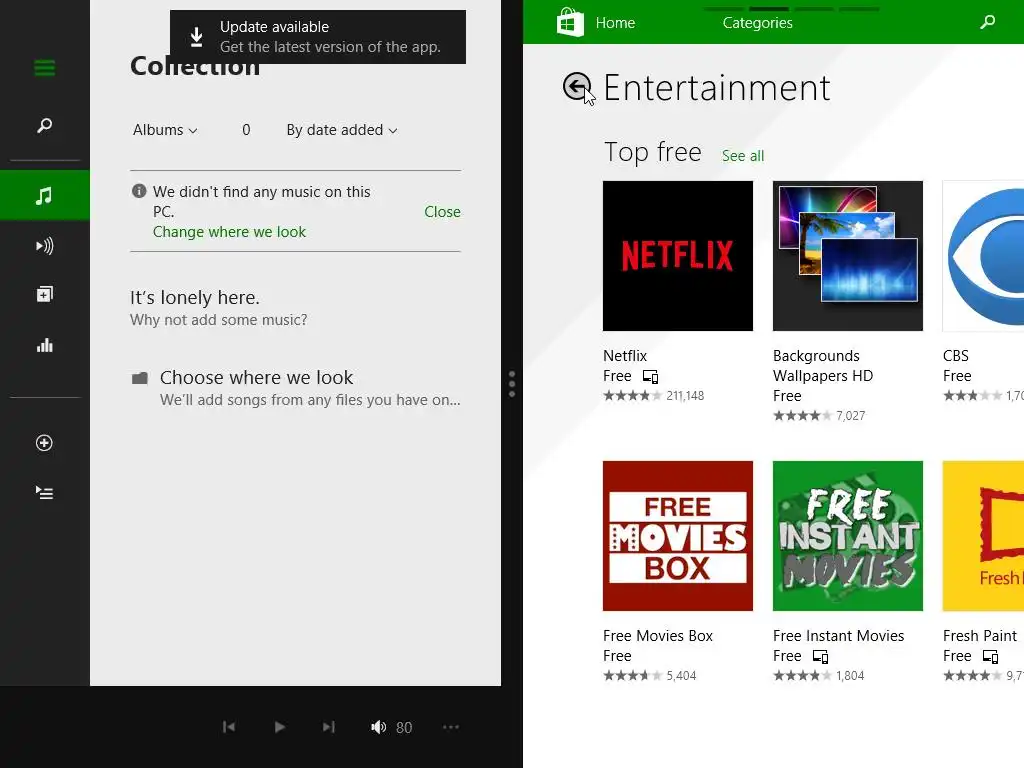The height and width of the screenshot is (768, 1024).
Task: Click the device icon beside Free Instant Movies
Action: coord(820,656)
